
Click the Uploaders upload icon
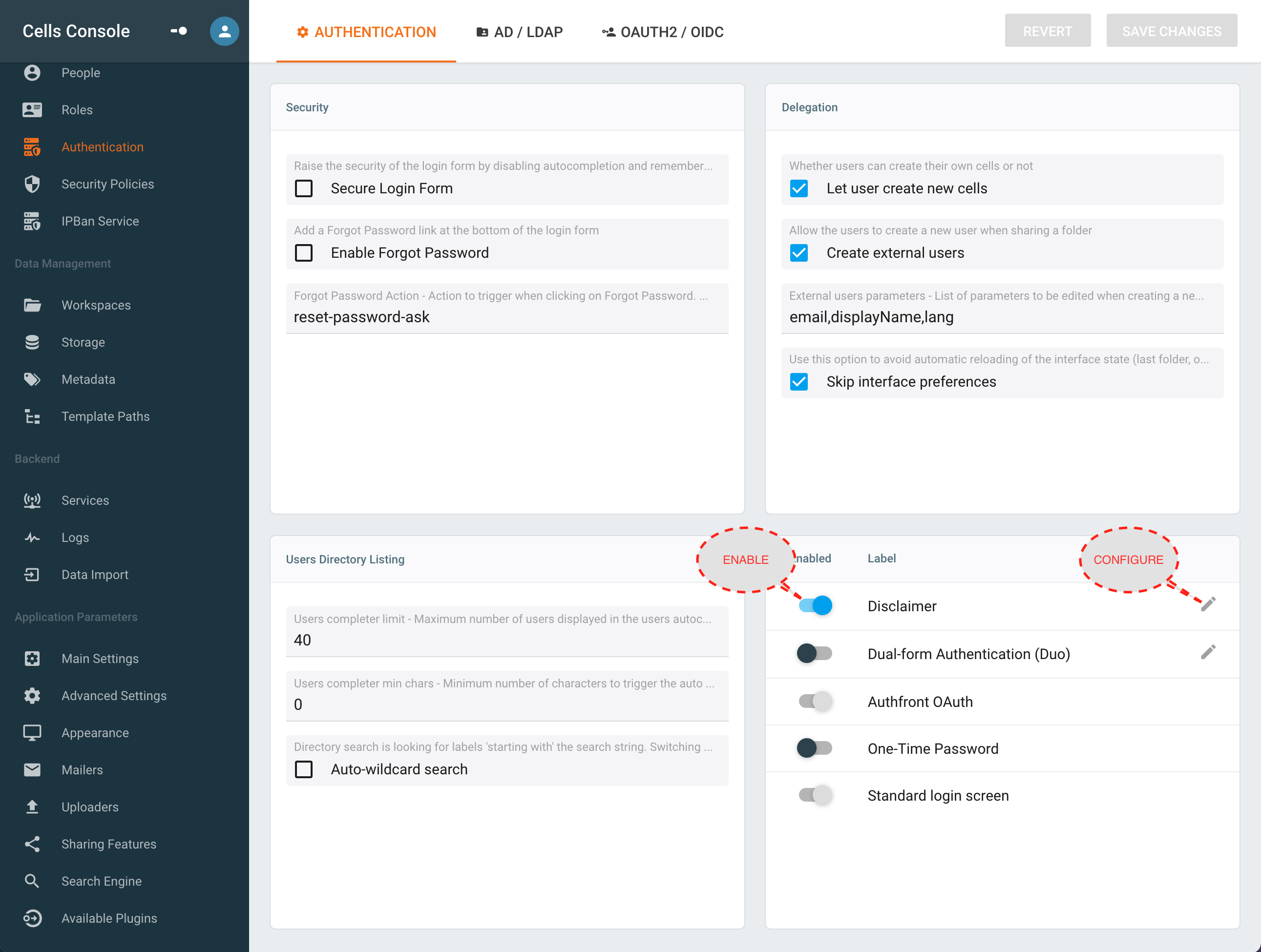pos(32,807)
